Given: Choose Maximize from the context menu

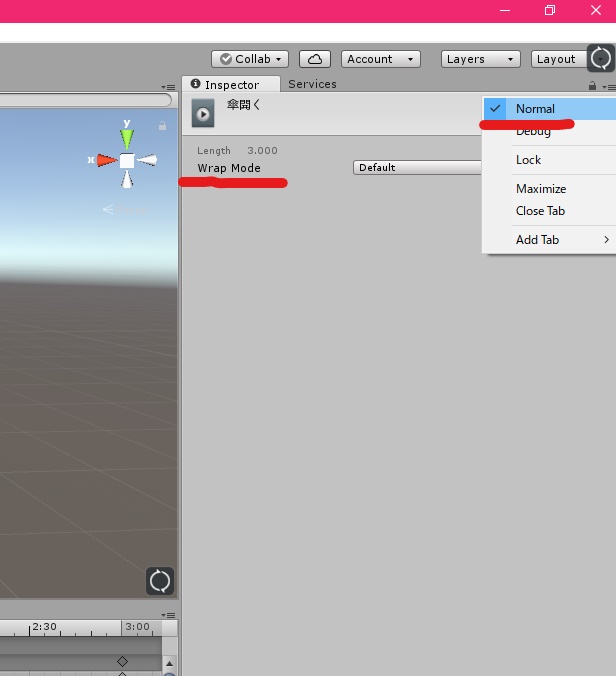Looking at the screenshot, I should click(549, 189).
